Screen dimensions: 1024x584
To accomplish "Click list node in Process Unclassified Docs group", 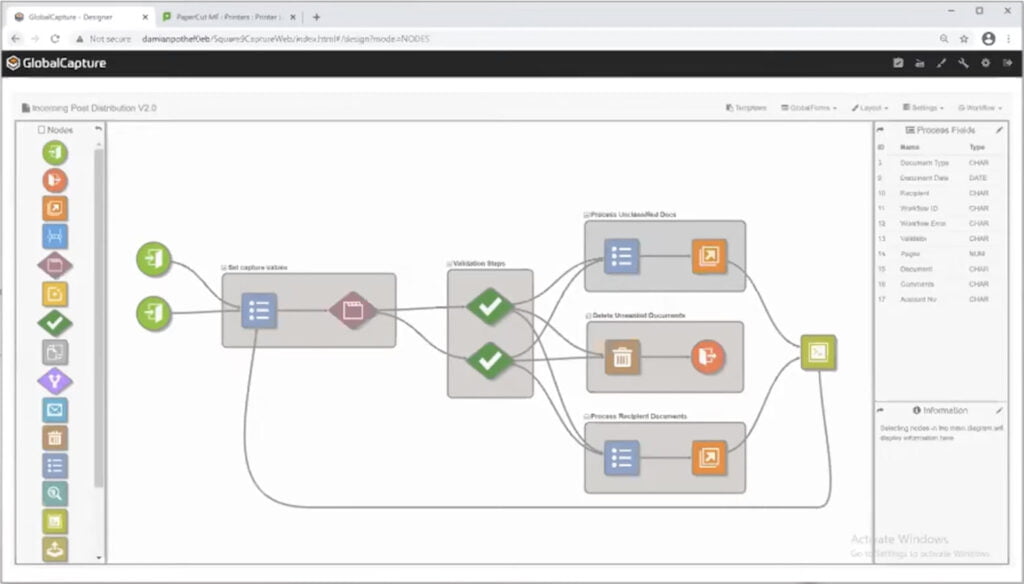I will (621, 255).
